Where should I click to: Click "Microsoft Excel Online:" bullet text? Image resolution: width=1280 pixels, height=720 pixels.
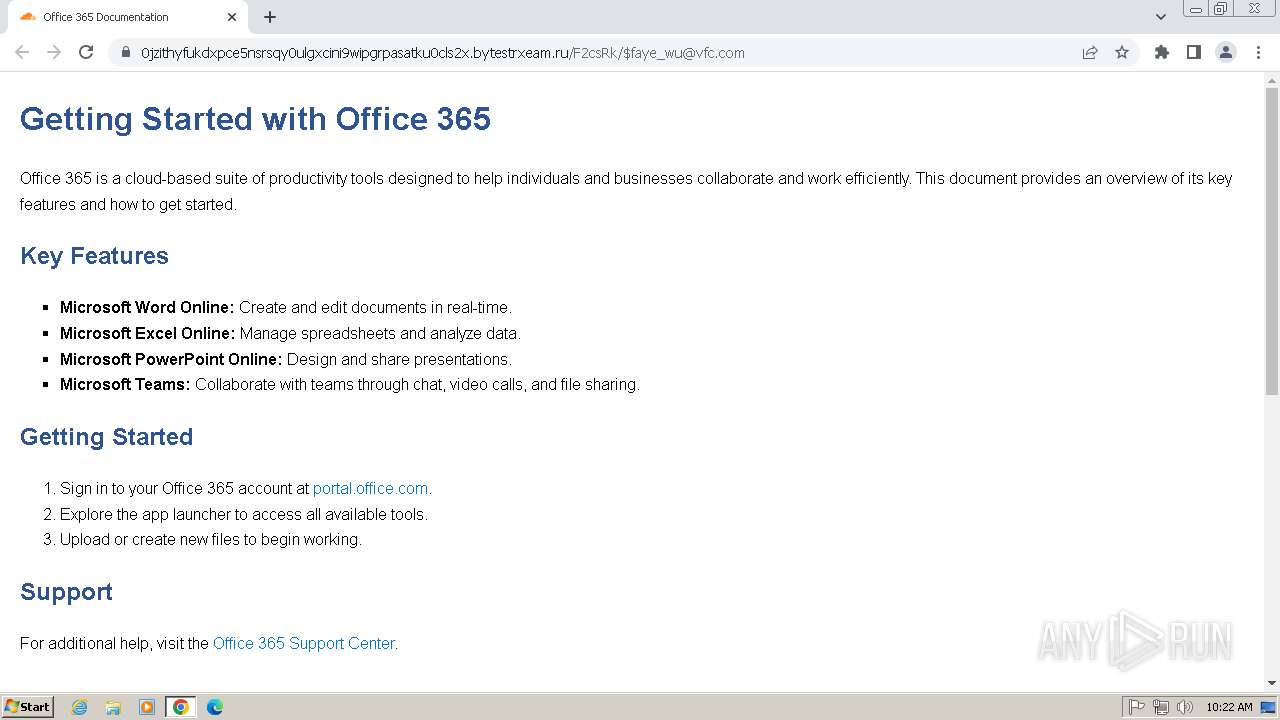point(148,333)
